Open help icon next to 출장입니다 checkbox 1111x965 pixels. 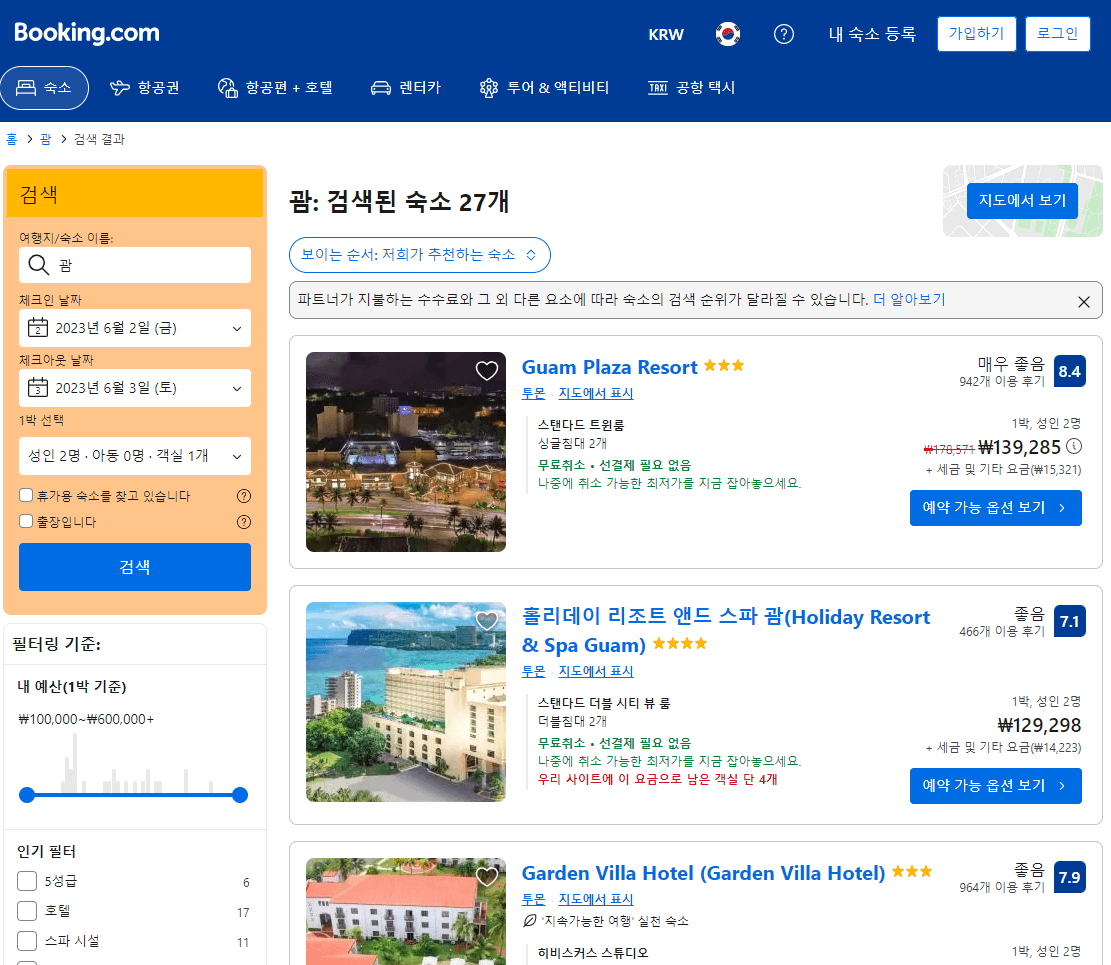click(x=244, y=522)
